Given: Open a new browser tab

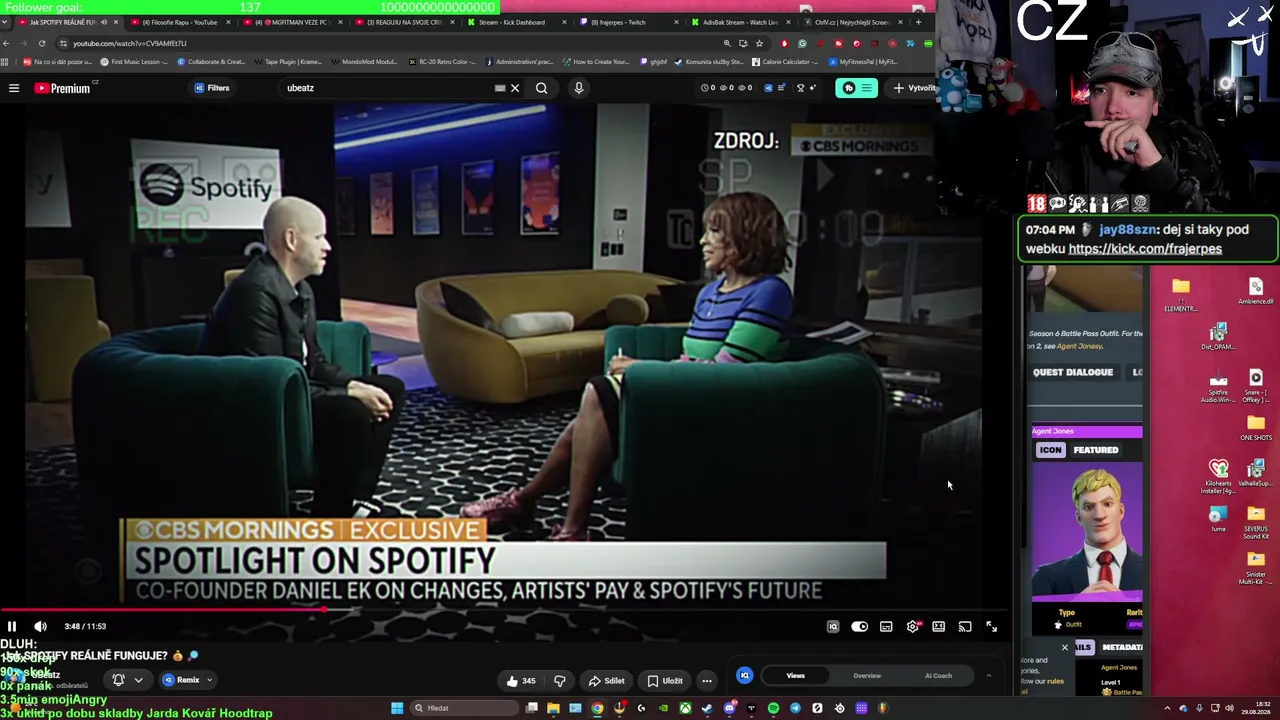Looking at the screenshot, I should coord(918,22).
